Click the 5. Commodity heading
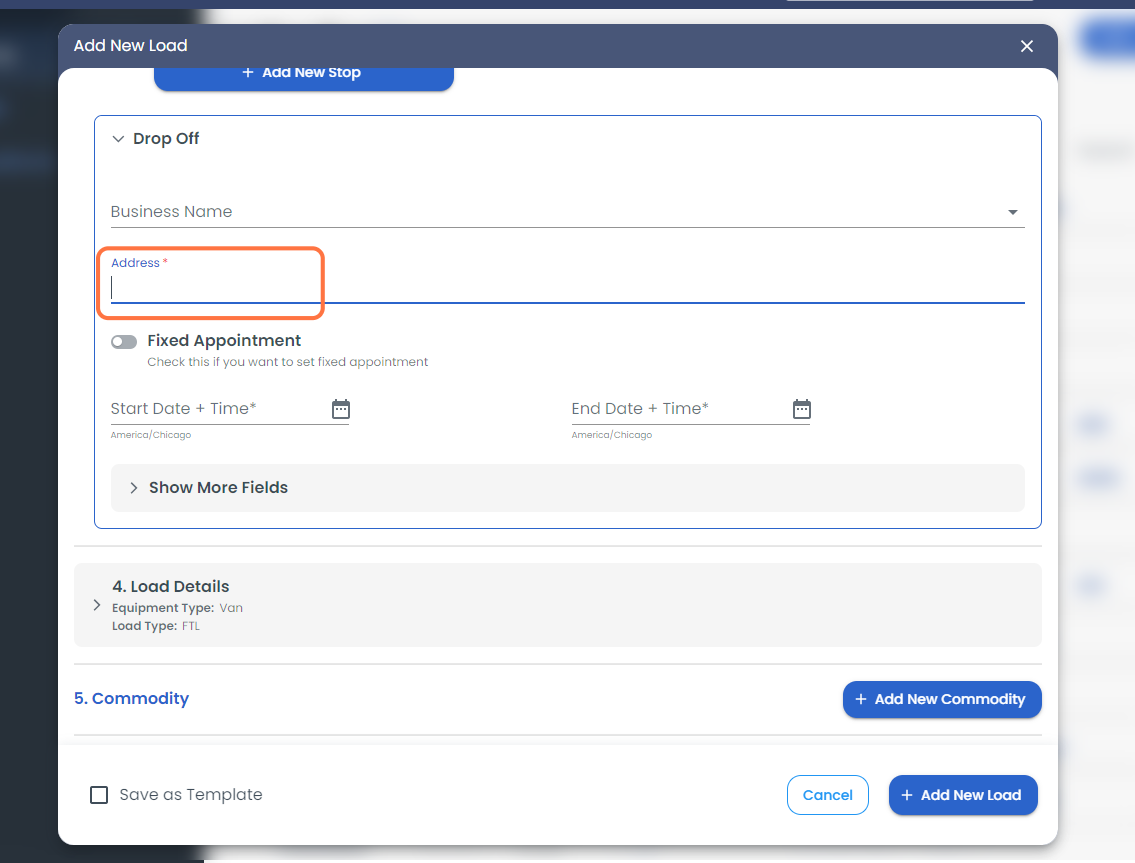 pyautogui.click(x=131, y=699)
